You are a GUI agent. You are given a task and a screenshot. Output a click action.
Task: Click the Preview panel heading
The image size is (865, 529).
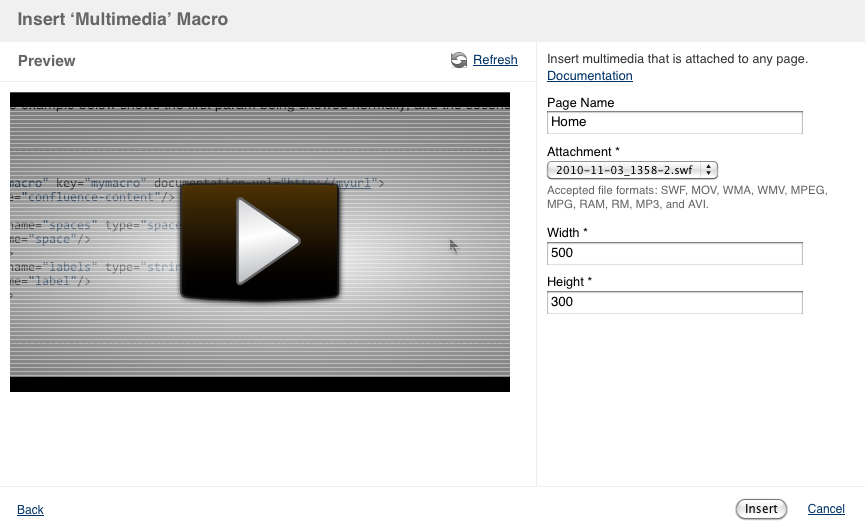coord(47,61)
